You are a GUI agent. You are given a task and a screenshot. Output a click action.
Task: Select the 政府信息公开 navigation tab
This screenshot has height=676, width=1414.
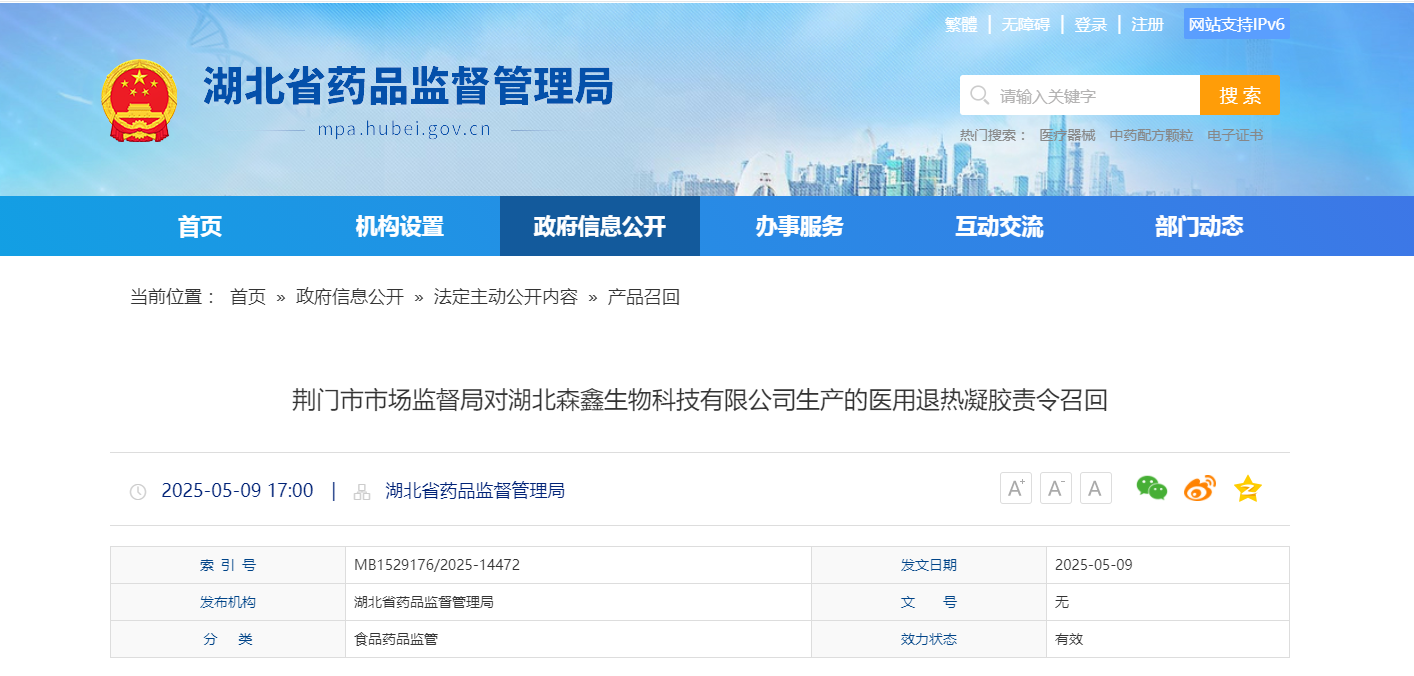(x=600, y=226)
